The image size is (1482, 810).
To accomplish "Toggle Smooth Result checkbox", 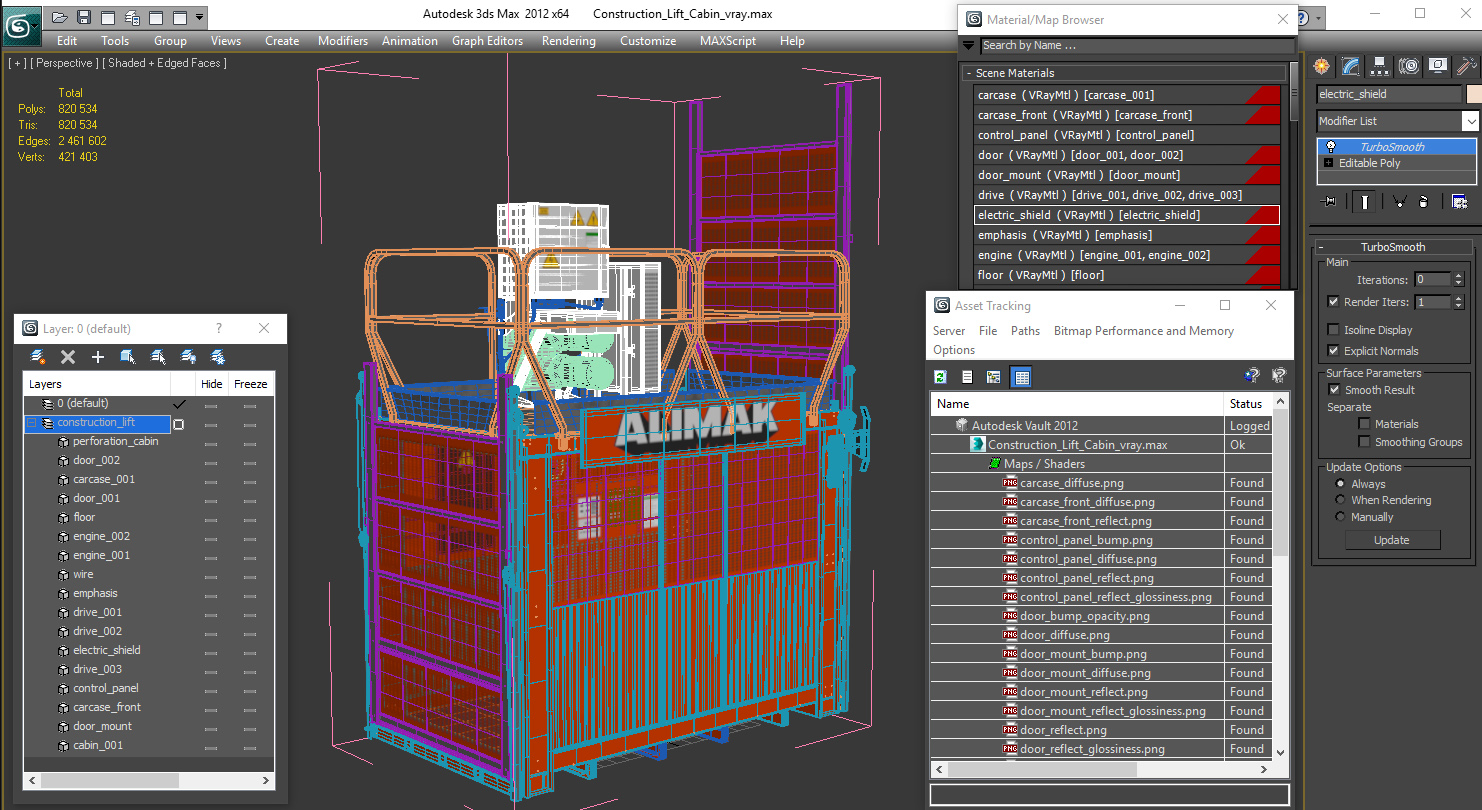I will tap(1333, 390).
